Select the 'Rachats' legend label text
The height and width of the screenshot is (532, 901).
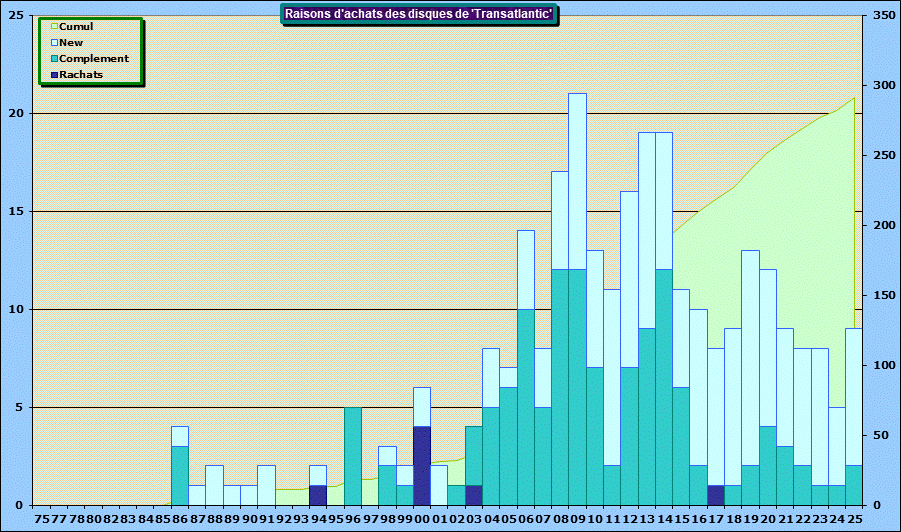point(81,75)
